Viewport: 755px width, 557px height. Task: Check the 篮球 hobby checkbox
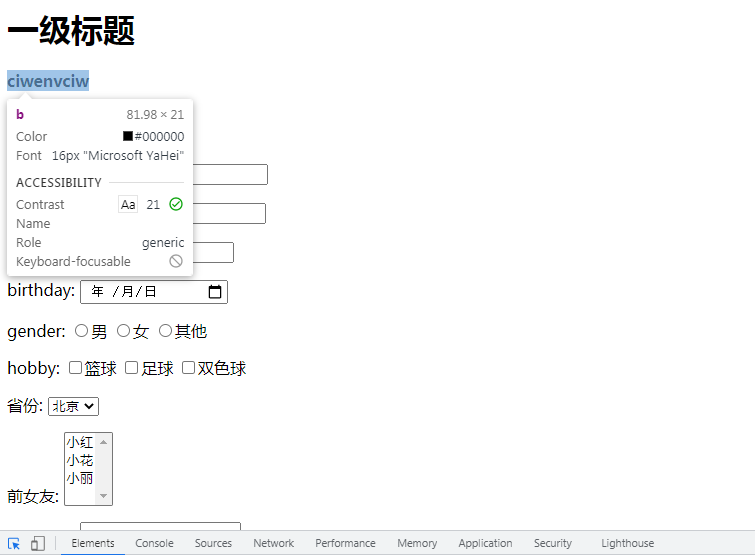75,368
